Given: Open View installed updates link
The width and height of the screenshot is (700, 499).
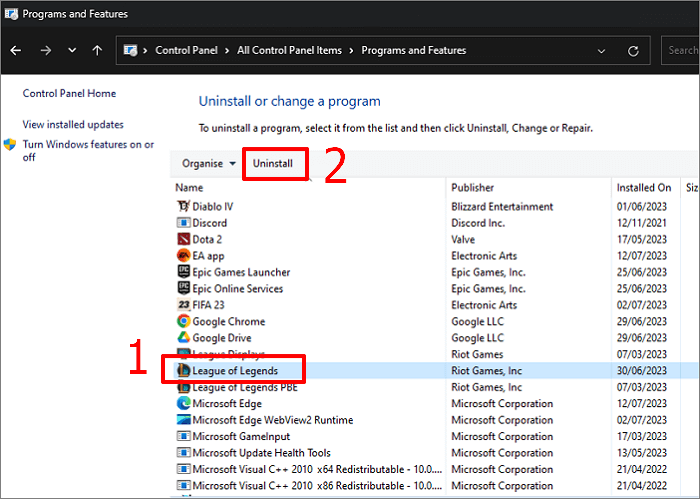Looking at the screenshot, I should pyautogui.click(x=73, y=125).
